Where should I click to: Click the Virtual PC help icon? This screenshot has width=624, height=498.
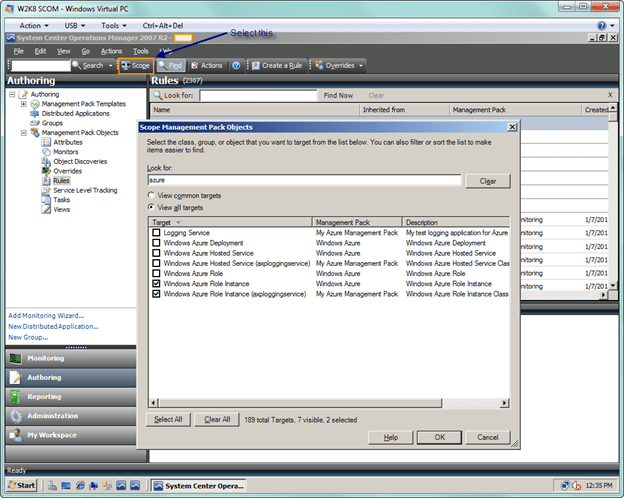(601, 26)
